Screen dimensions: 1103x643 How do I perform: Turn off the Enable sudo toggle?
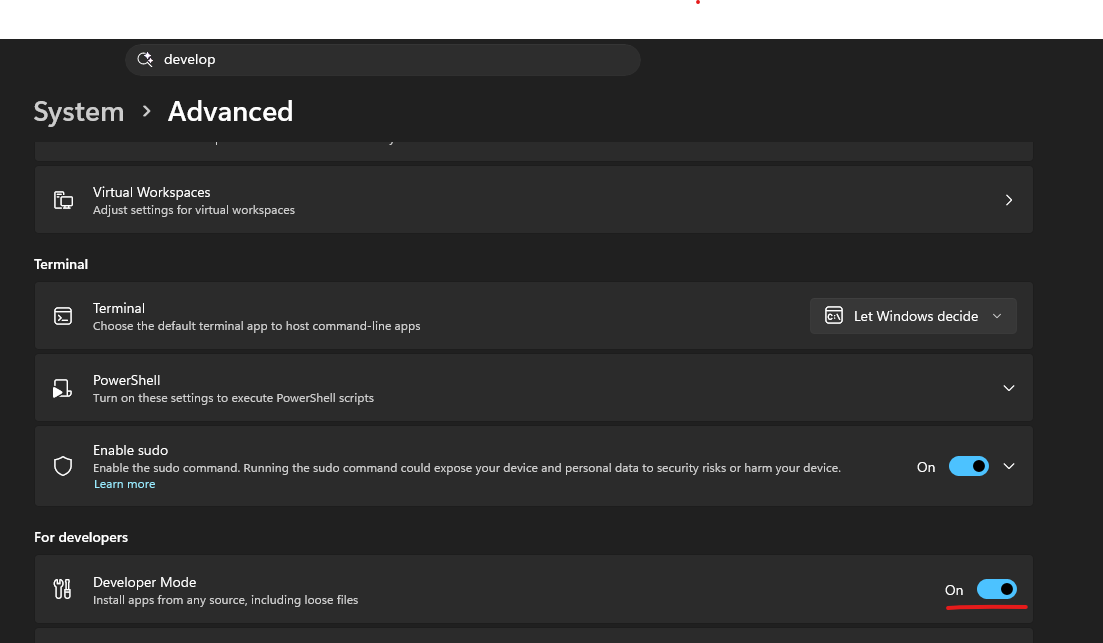point(969,466)
